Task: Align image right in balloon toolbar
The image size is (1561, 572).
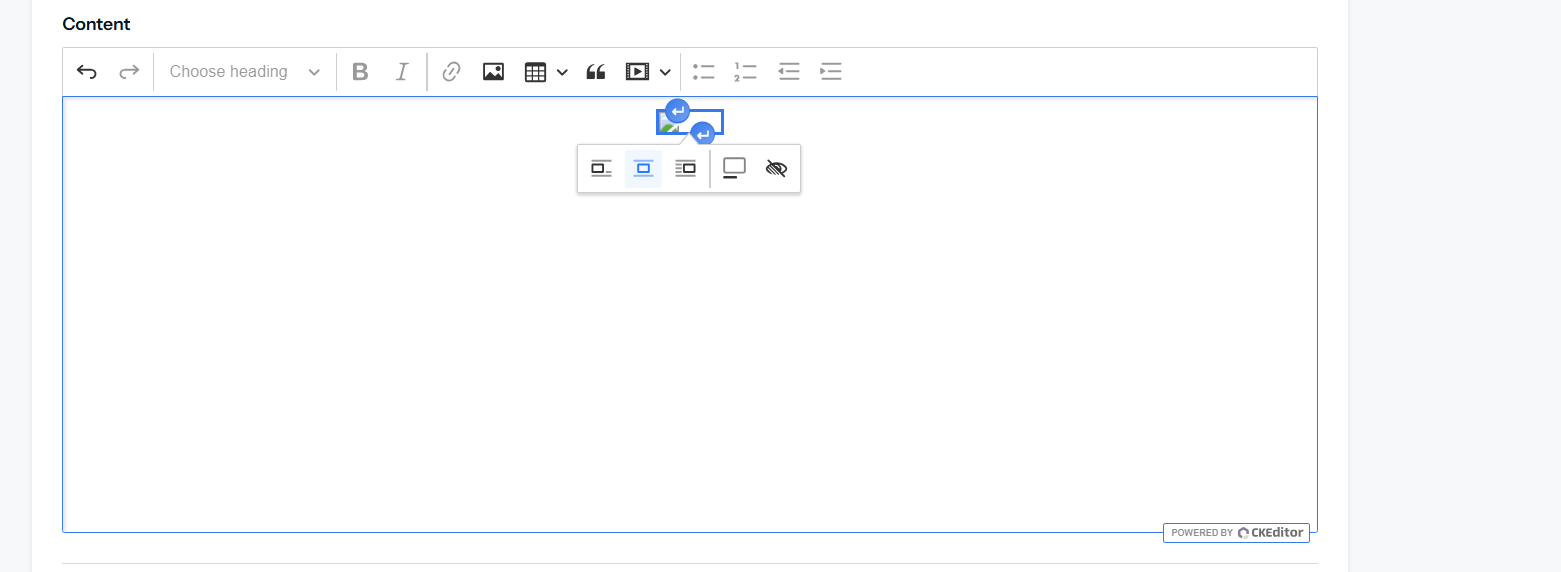Action: [685, 169]
